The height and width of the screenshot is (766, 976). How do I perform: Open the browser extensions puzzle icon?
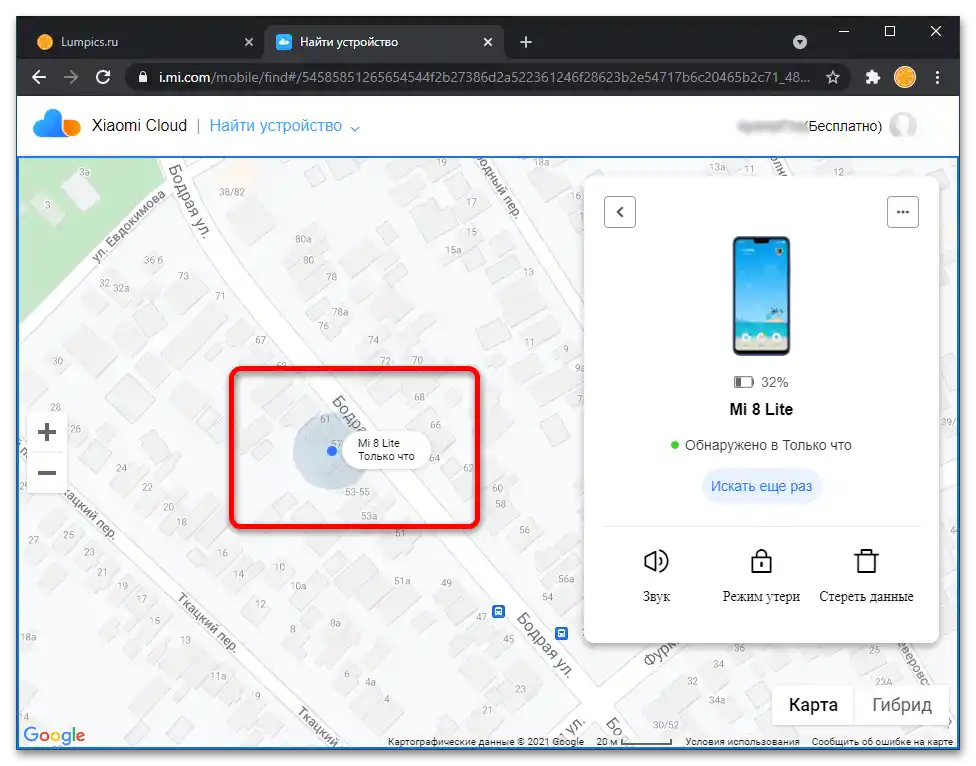click(x=873, y=77)
